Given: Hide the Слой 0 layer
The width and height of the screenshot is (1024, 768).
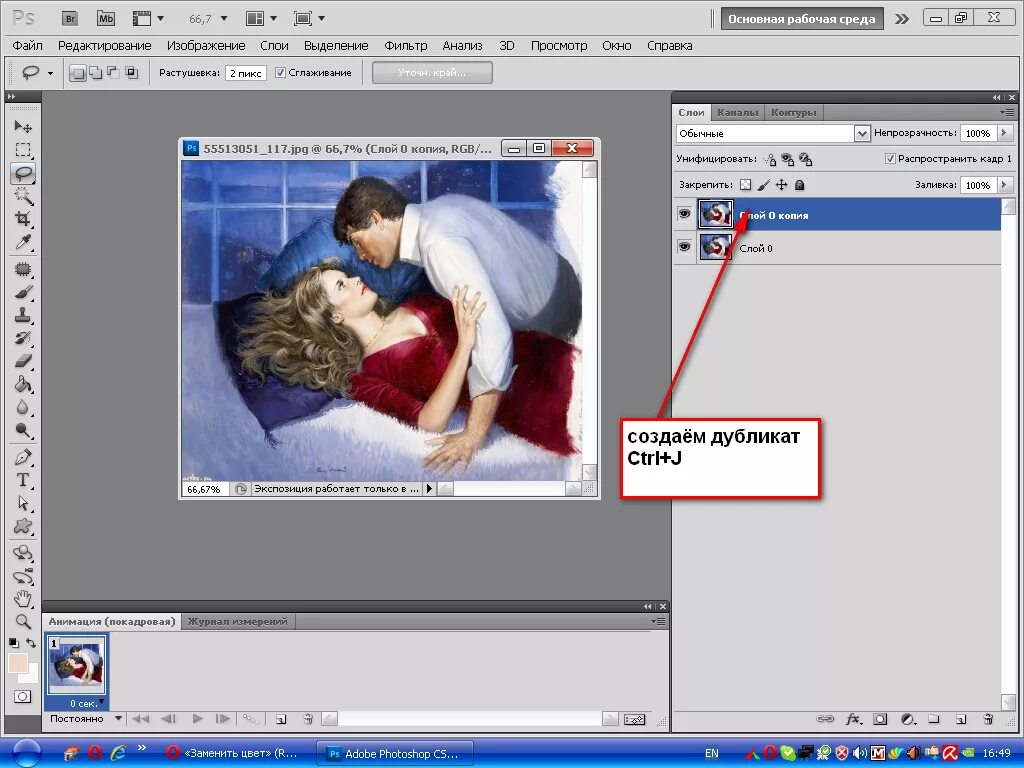Looking at the screenshot, I should click(684, 247).
